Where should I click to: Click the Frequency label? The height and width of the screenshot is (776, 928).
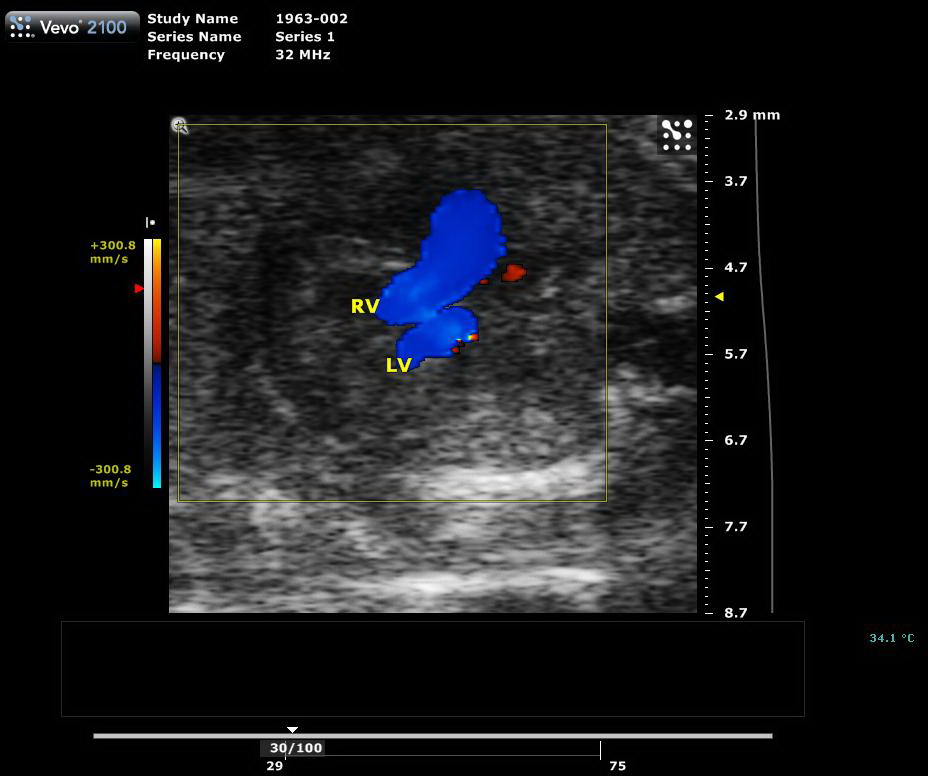pyautogui.click(x=186, y=55)
